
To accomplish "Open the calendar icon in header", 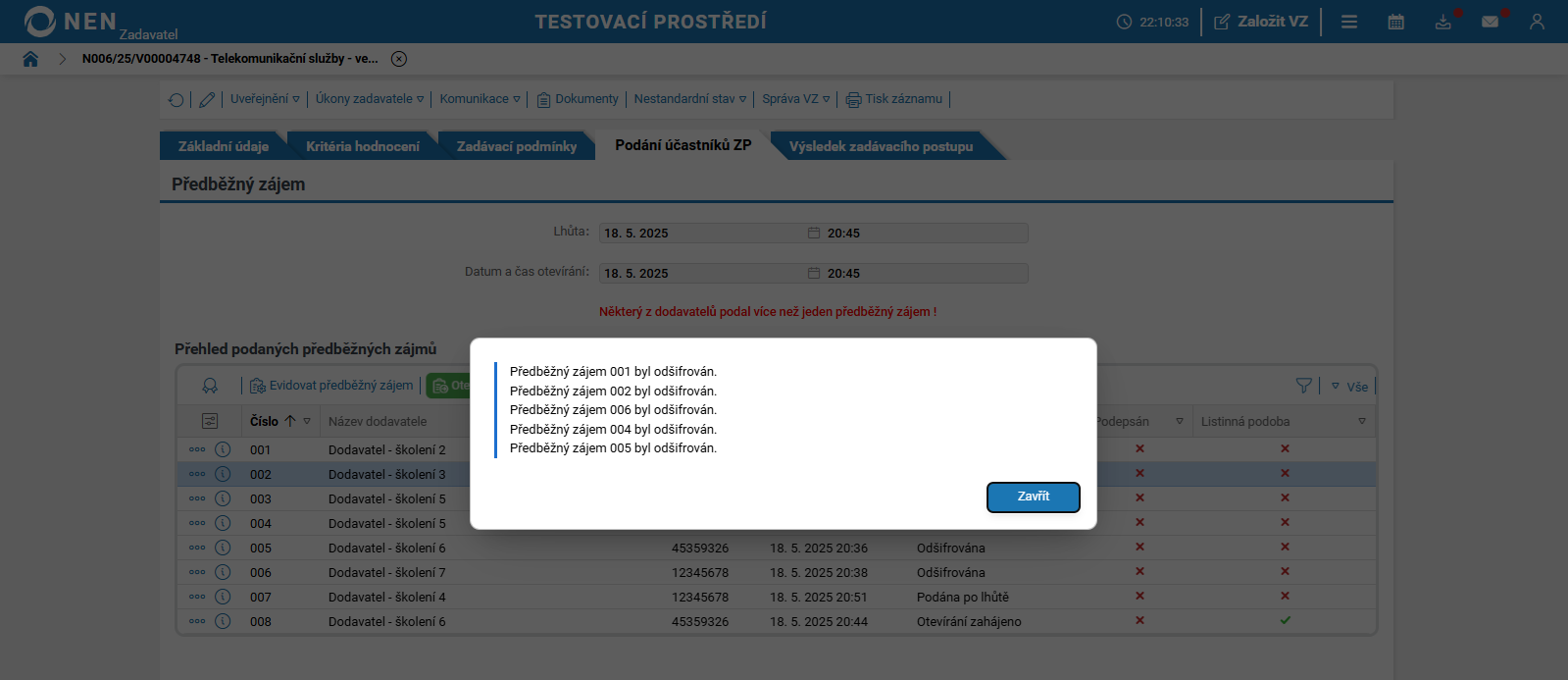I will pos(1396,22).
